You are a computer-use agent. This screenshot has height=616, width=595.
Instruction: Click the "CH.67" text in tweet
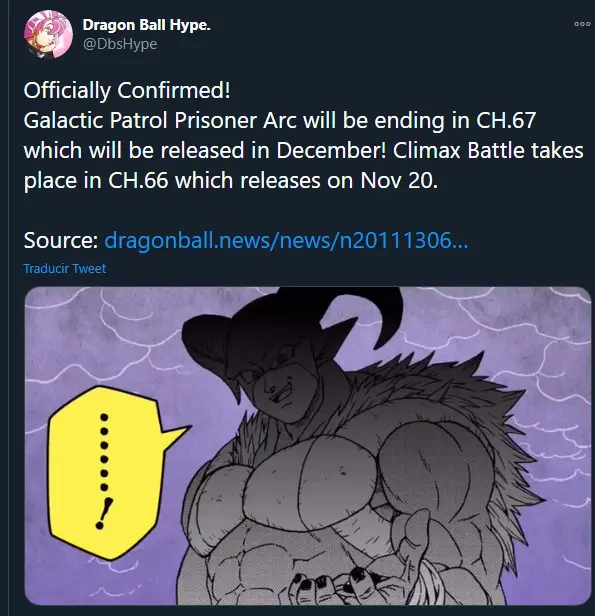point(506,120)
